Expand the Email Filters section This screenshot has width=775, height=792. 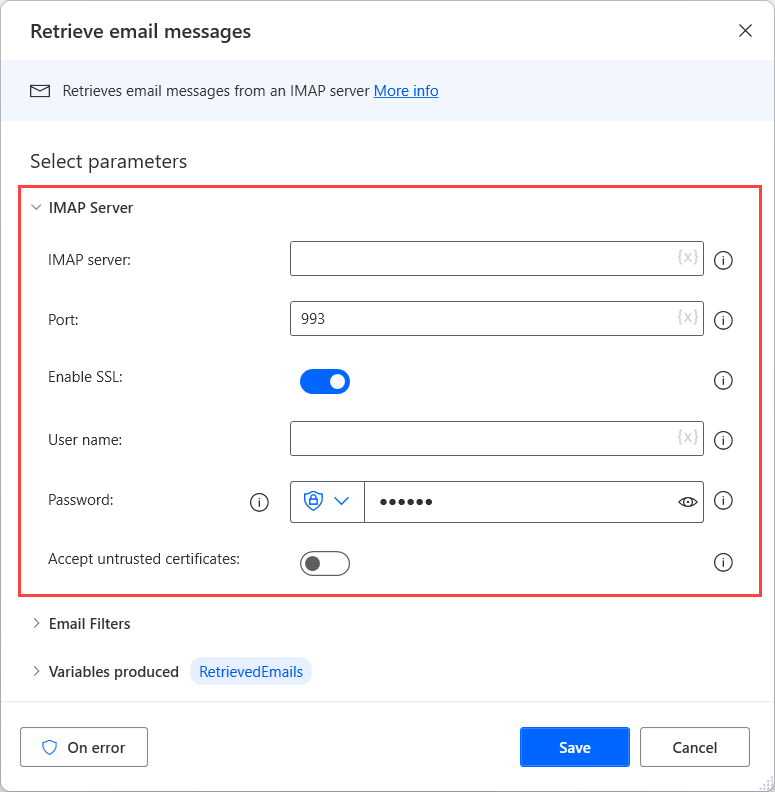pyautogui.click(x=36, y=623)
